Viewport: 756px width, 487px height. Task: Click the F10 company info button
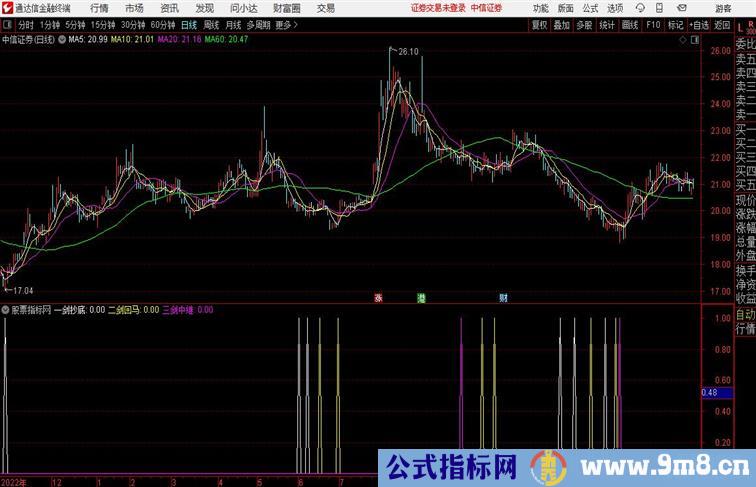(x=653, y=25)
